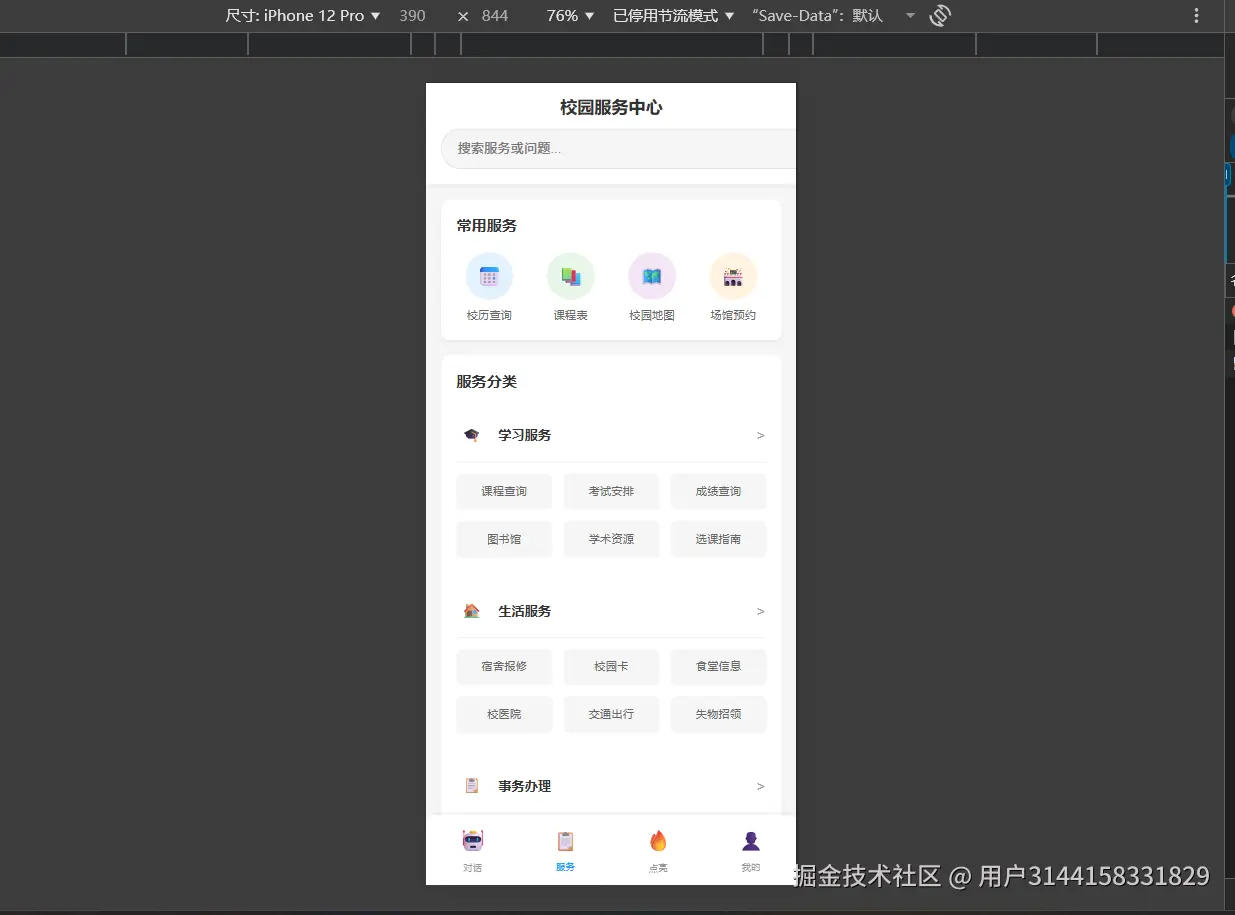1235x915 pixels.
Task: Click the house icon beside 生活服务
Action: point(472,611)
